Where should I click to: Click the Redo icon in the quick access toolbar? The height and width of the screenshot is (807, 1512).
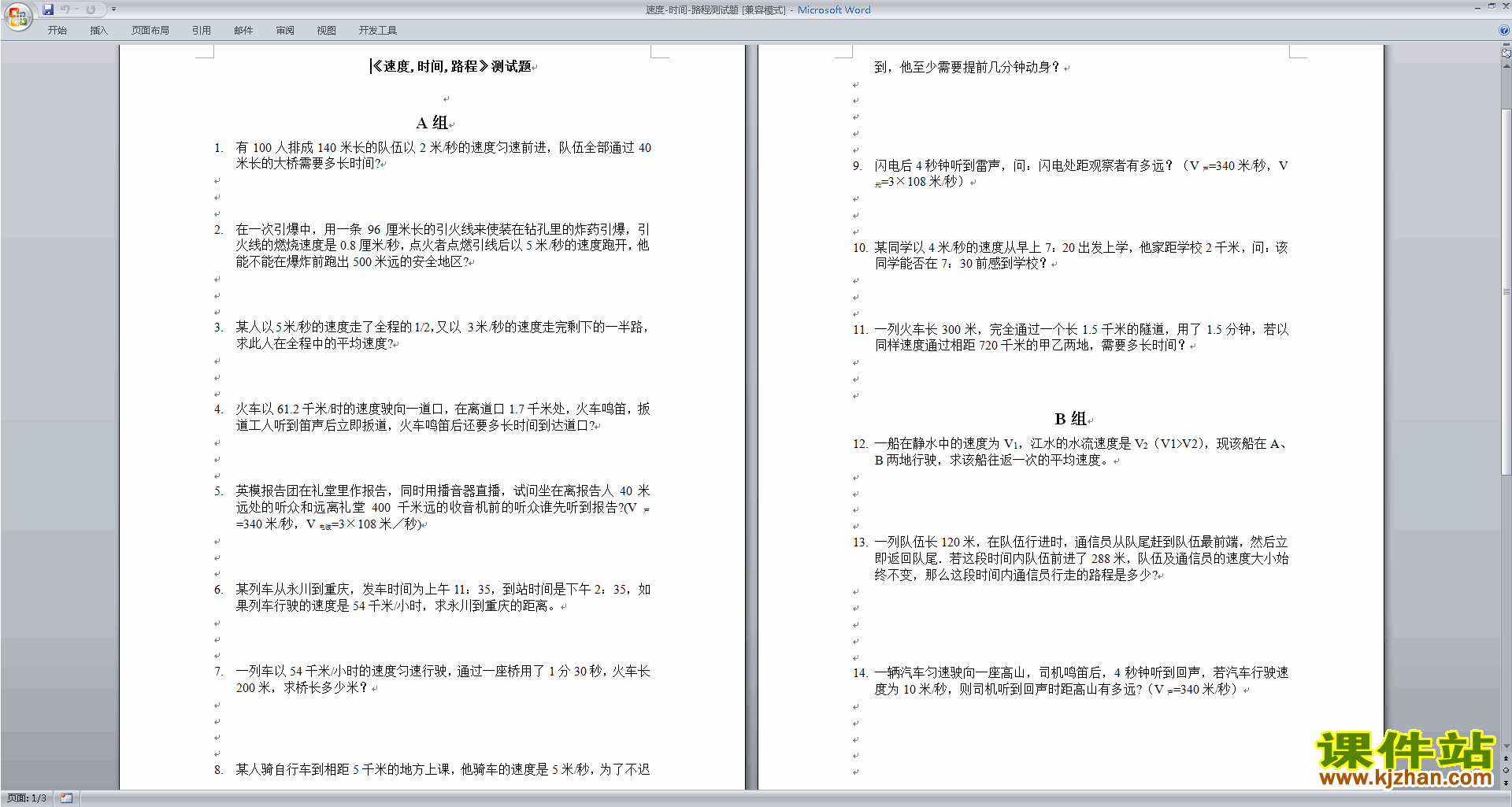tap(91, 9)
